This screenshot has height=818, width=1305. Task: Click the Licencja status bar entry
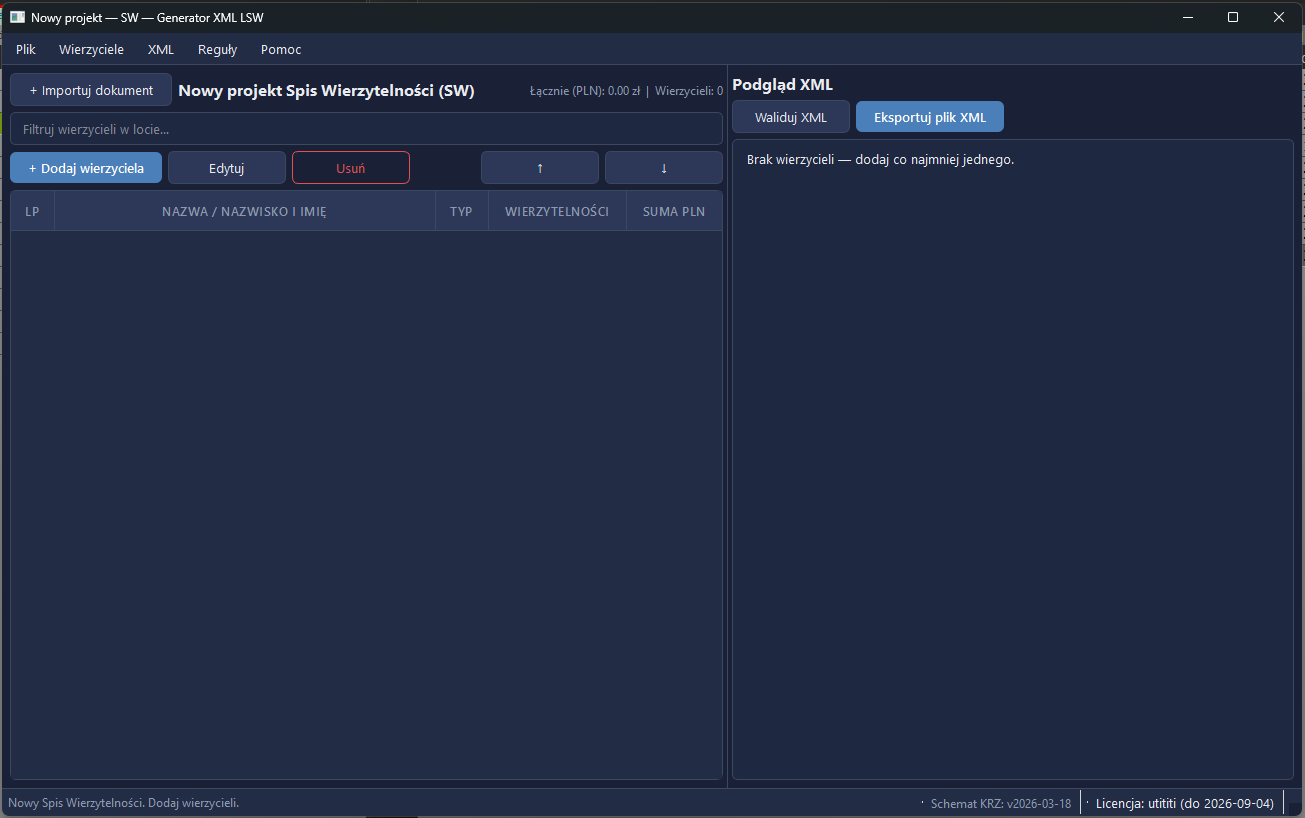(1185, 804)
